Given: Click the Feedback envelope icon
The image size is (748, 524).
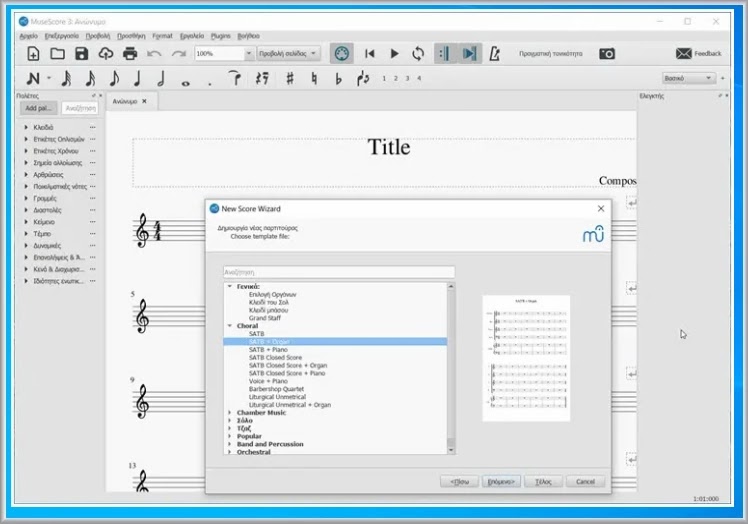Looking at the screenshot, I should click(684, 53).
